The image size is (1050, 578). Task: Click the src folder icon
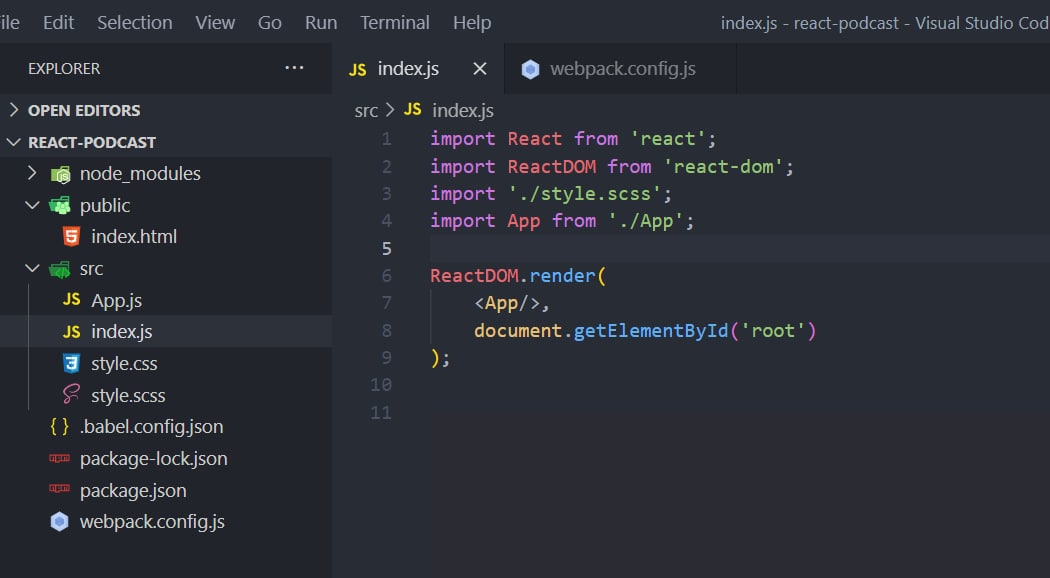click(60, 269)
